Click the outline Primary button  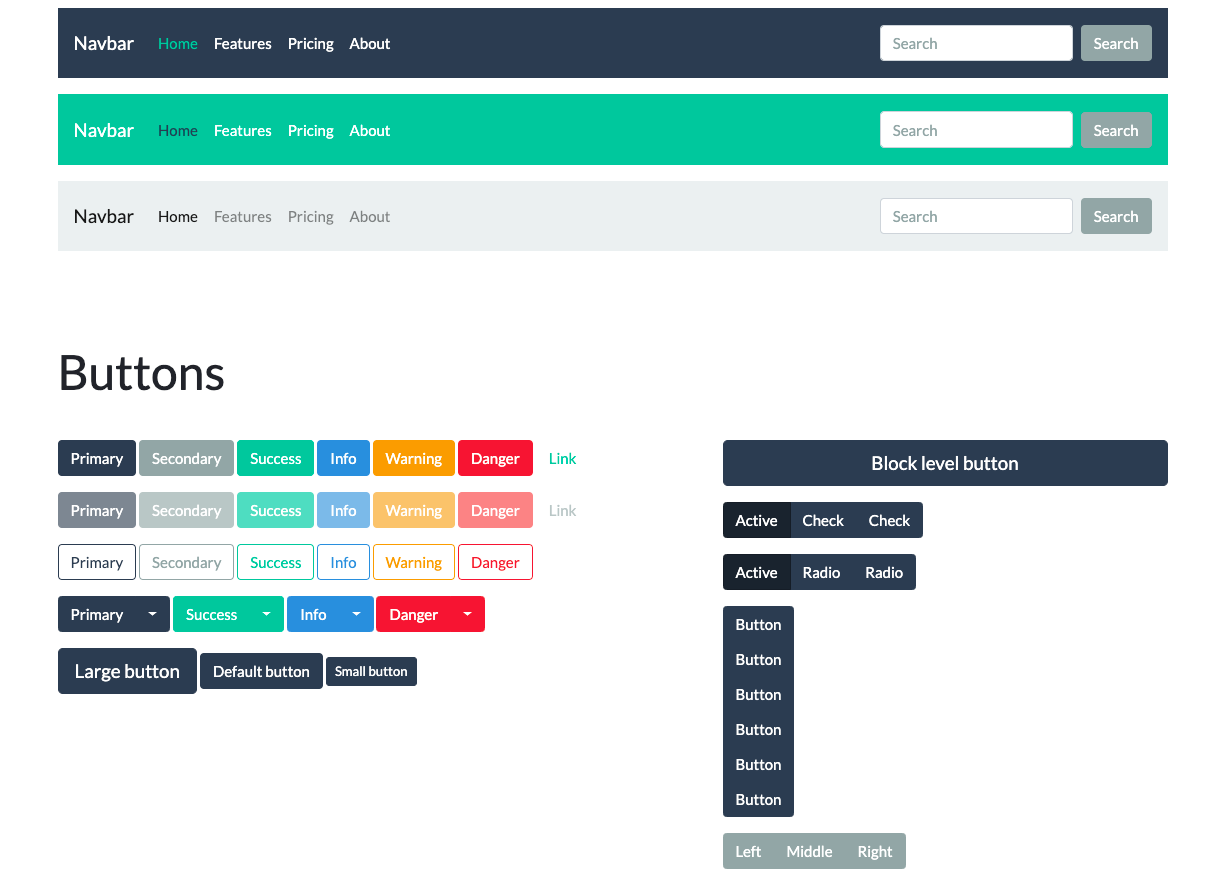coord(97,562)
